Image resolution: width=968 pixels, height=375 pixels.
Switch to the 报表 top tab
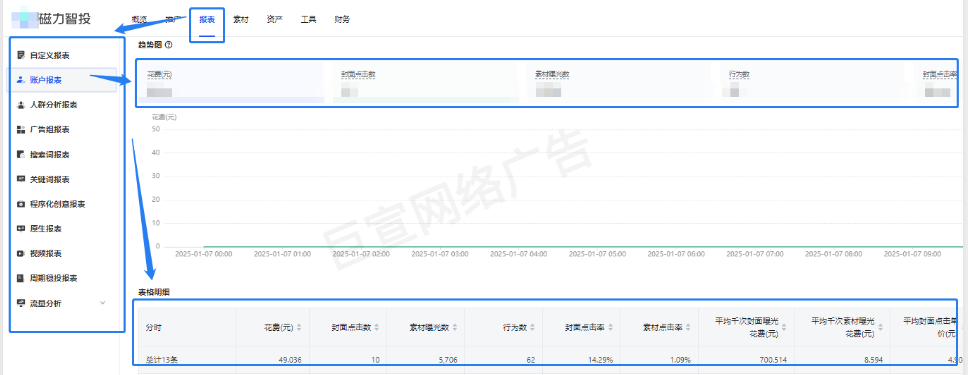click(x=207, y=20)
